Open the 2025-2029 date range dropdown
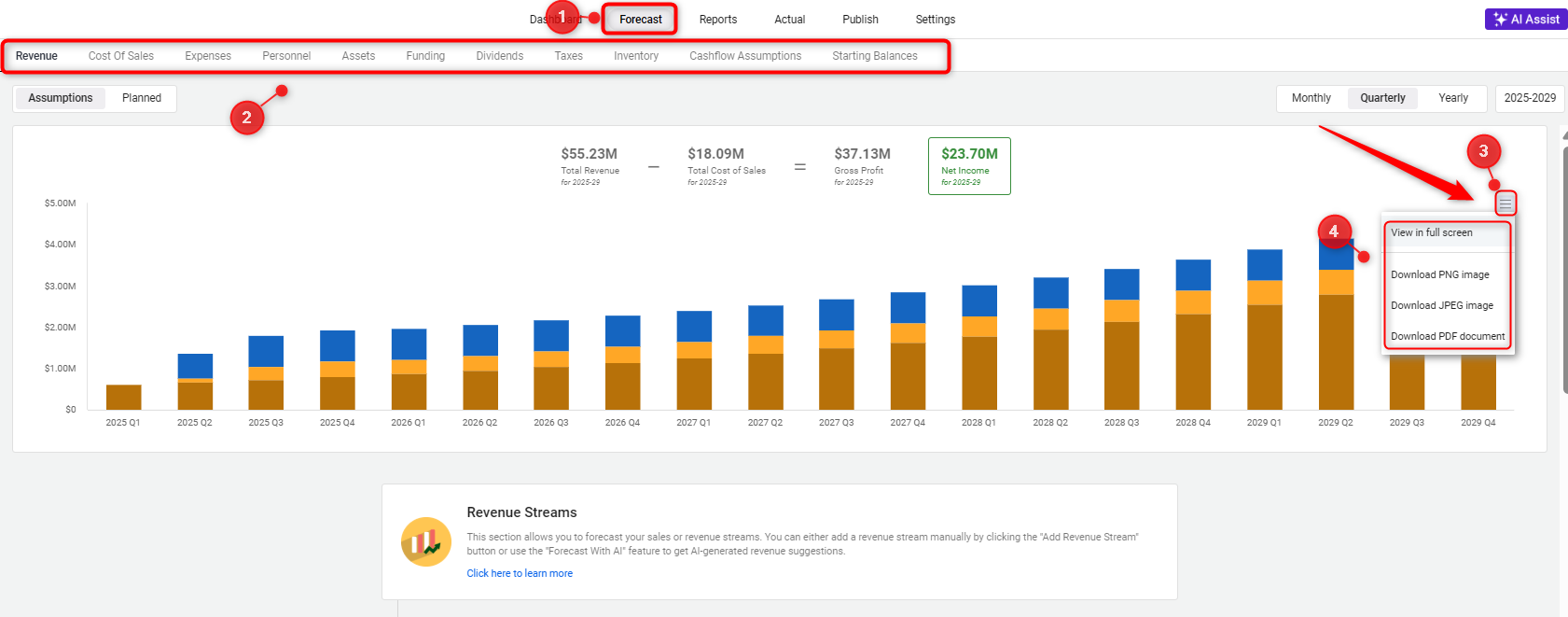The width and height of the screenshot is (1568, 617). tap(1529, 98)
